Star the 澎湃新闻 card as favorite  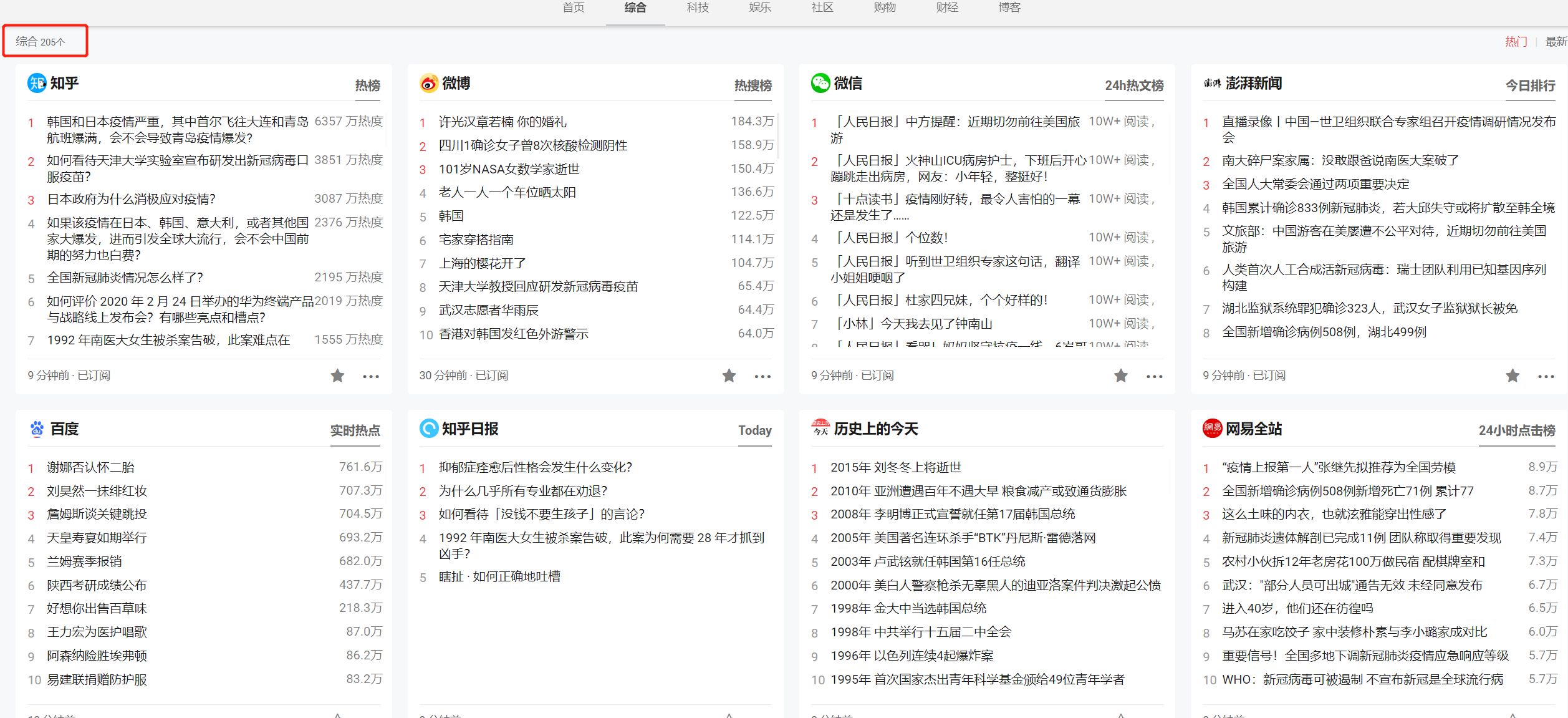click(x=1513, y=376)
